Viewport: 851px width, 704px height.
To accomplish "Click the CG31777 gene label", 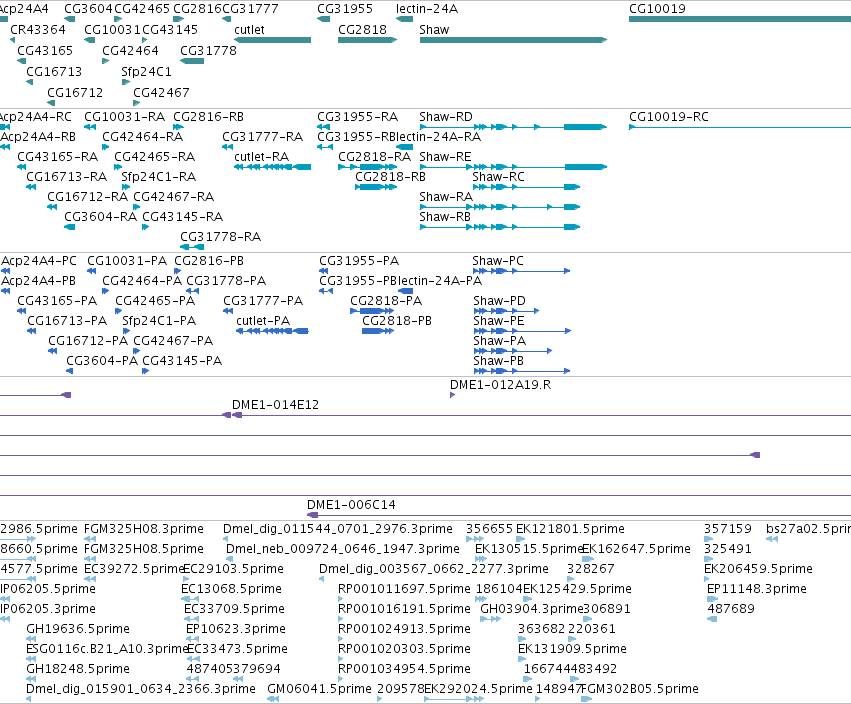I will click(x=250, y=9).
